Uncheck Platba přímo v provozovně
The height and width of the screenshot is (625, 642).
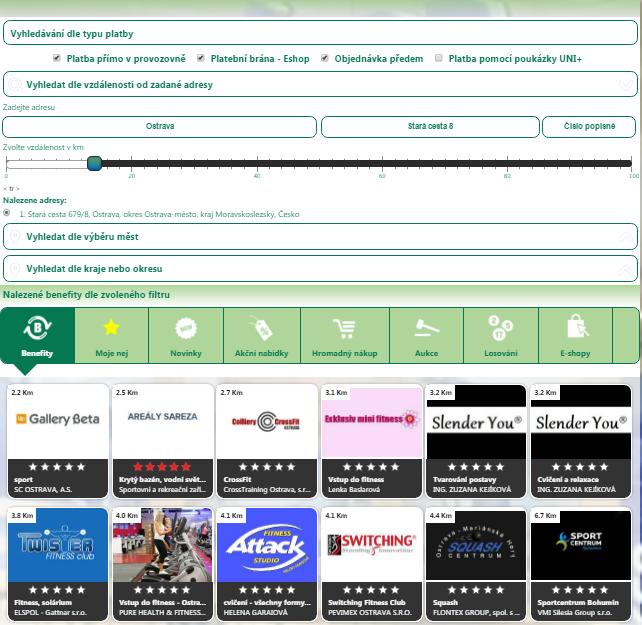click(x=57, y=58)
